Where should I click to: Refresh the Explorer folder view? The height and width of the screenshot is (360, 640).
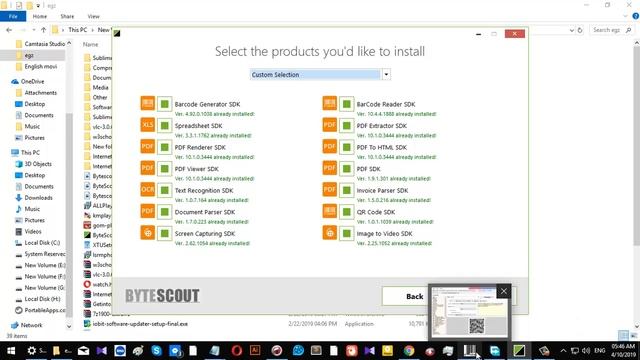[580, 30]
